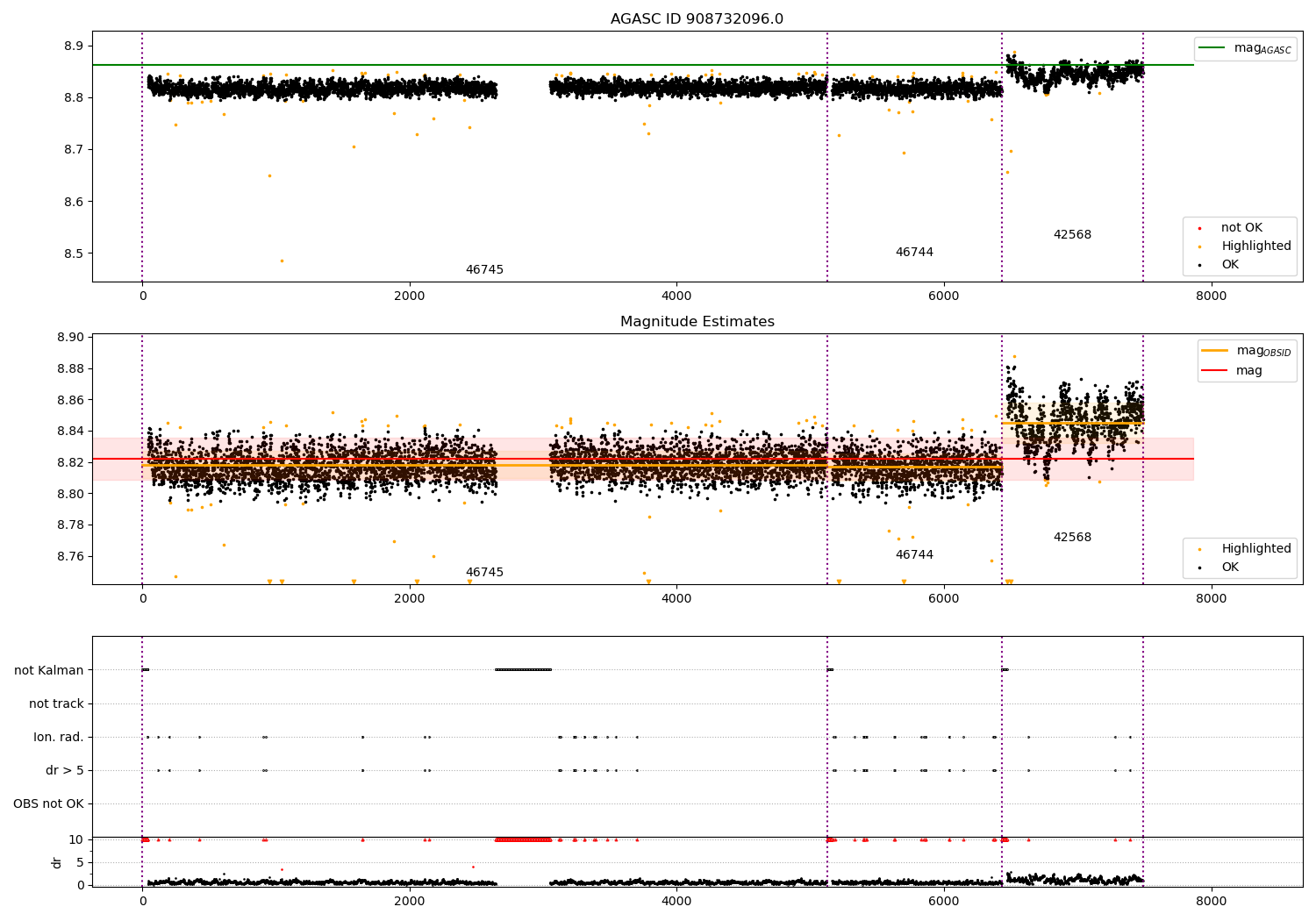Click the 8.86 tick in Magnitude Estimates
The height and width of the screenshot is (921, 1316).
click(70, 400)
